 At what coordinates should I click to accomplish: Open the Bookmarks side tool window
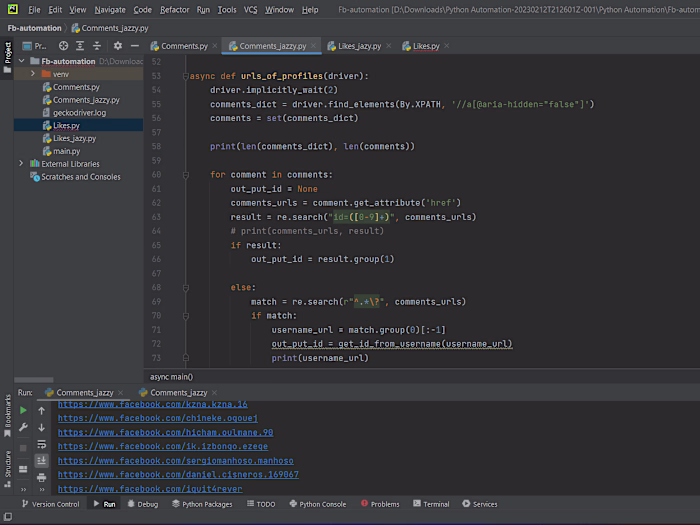coord(7,416)
